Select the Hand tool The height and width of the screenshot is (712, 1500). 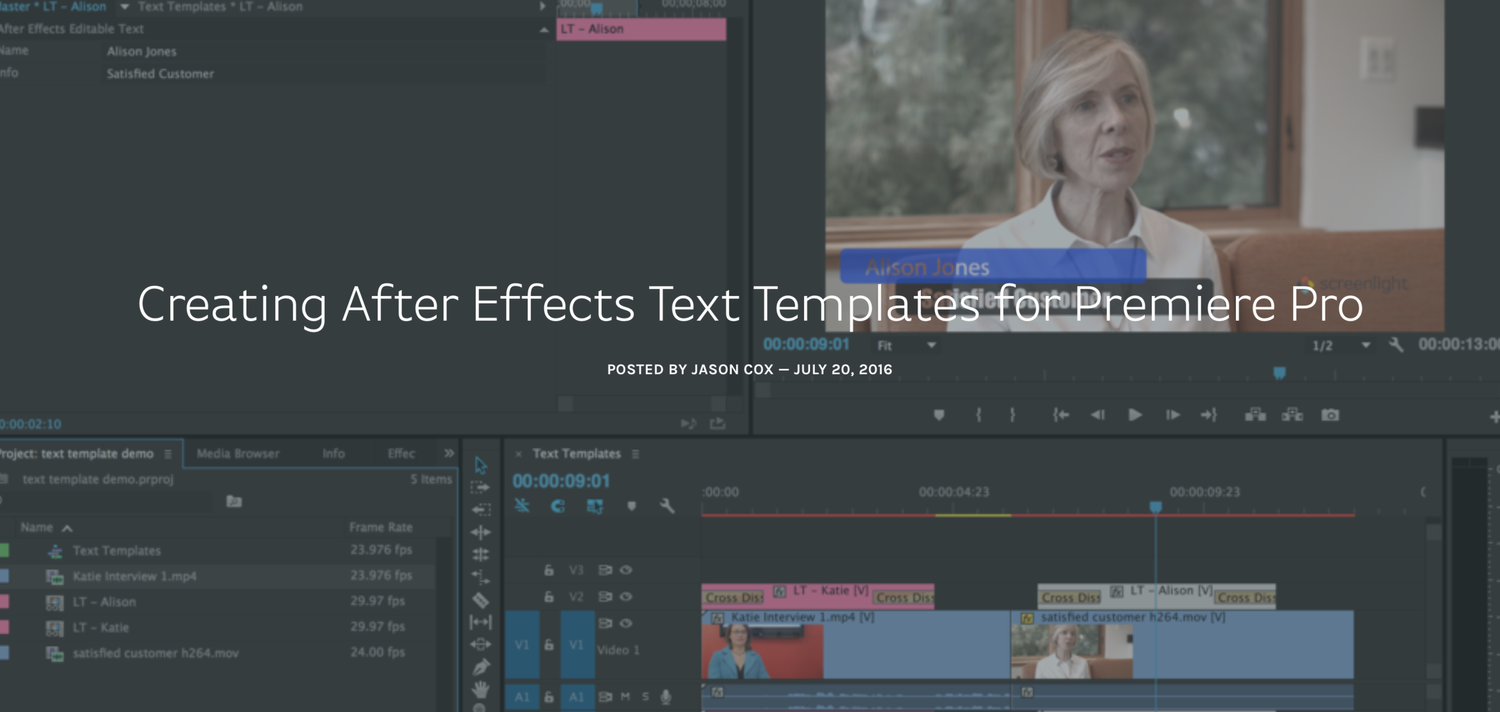pyautogui.click(x=481, y=690)
